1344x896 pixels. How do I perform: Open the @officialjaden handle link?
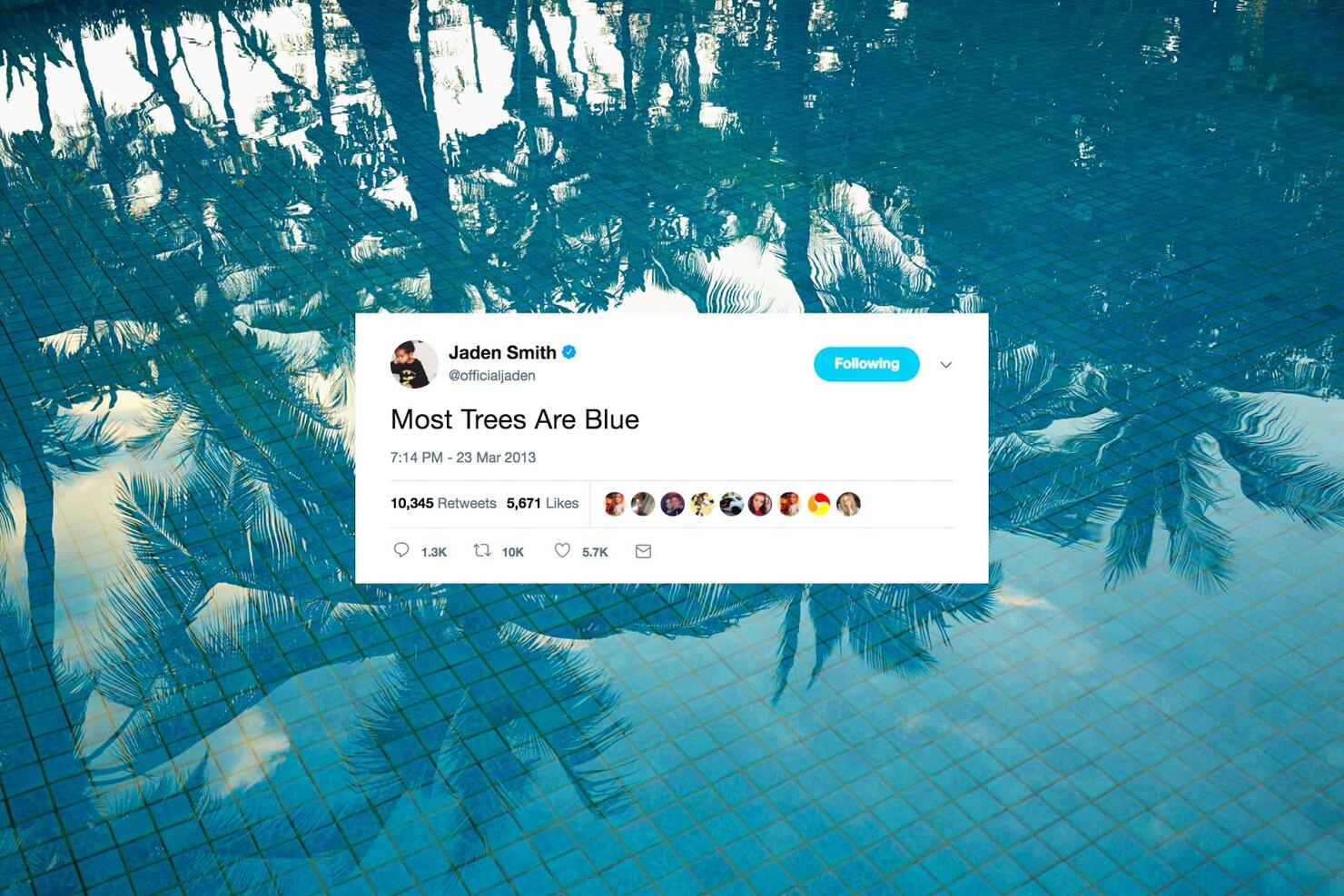(x=491, y=375)
